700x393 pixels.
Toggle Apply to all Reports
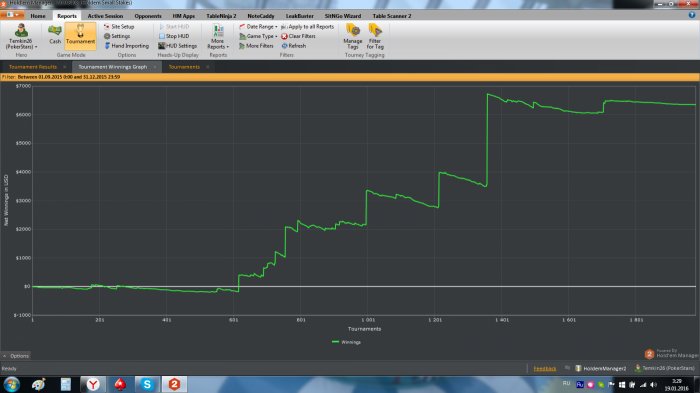[x=308, y=27]
